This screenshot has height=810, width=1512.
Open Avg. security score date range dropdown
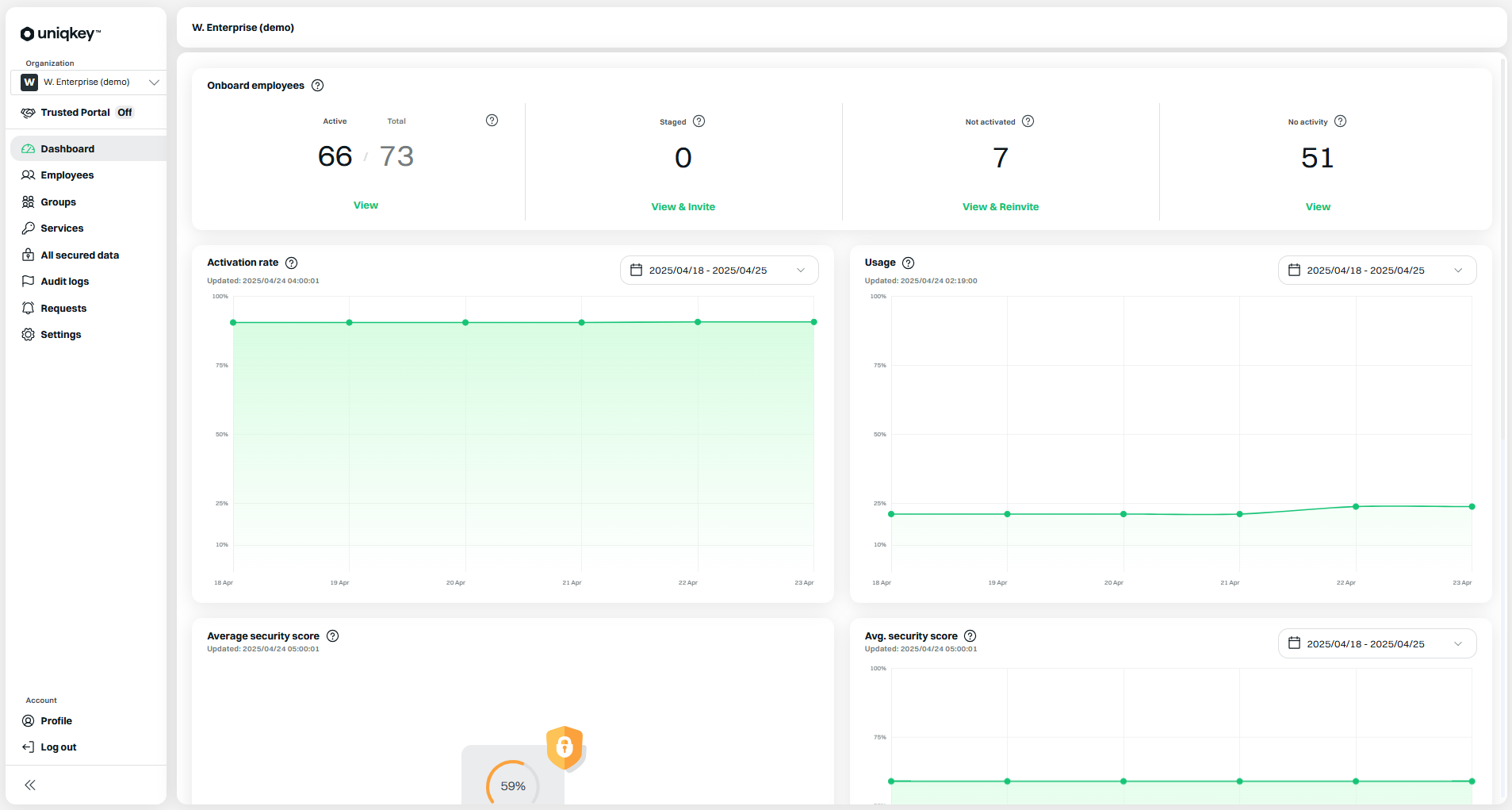[x=1377, y=644]
